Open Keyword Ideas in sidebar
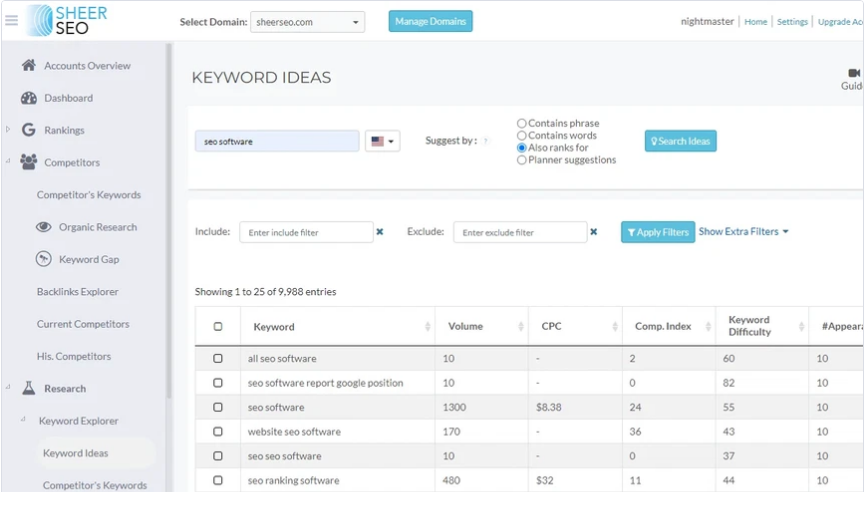The height and width of the screenshot is (515, 864). [75, 453]
